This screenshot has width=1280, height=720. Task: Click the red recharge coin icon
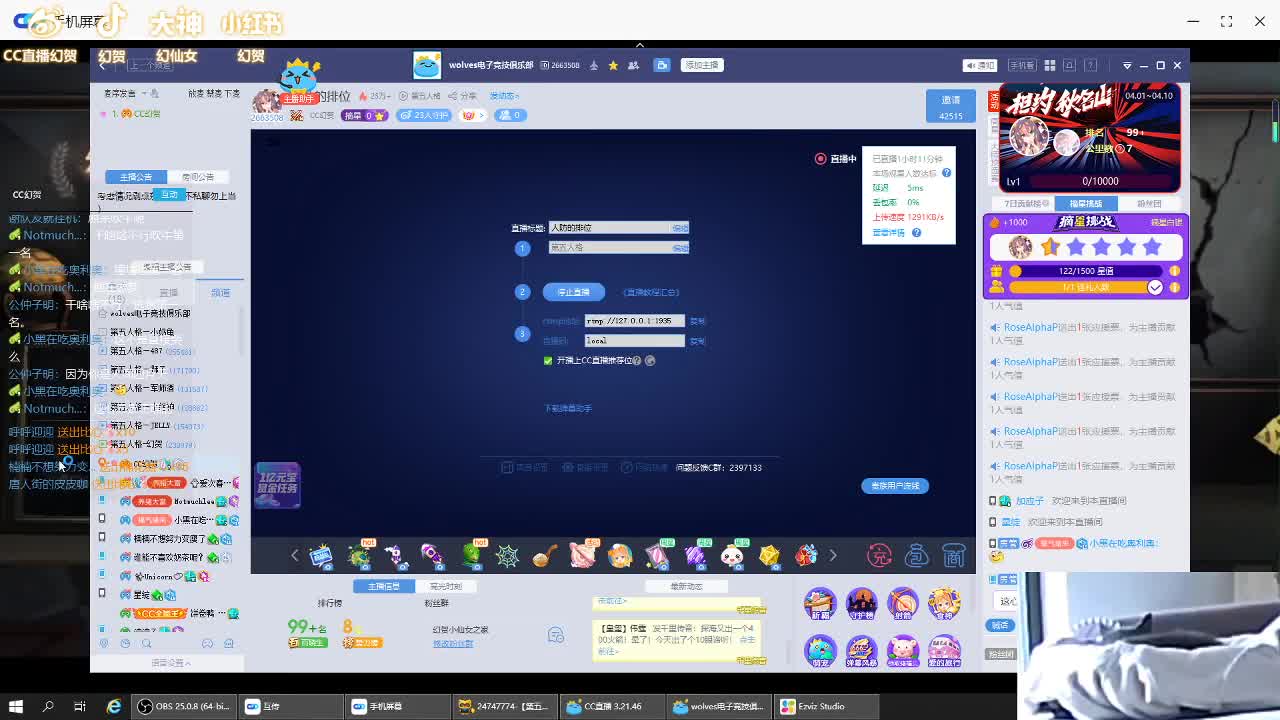[879, 555]
